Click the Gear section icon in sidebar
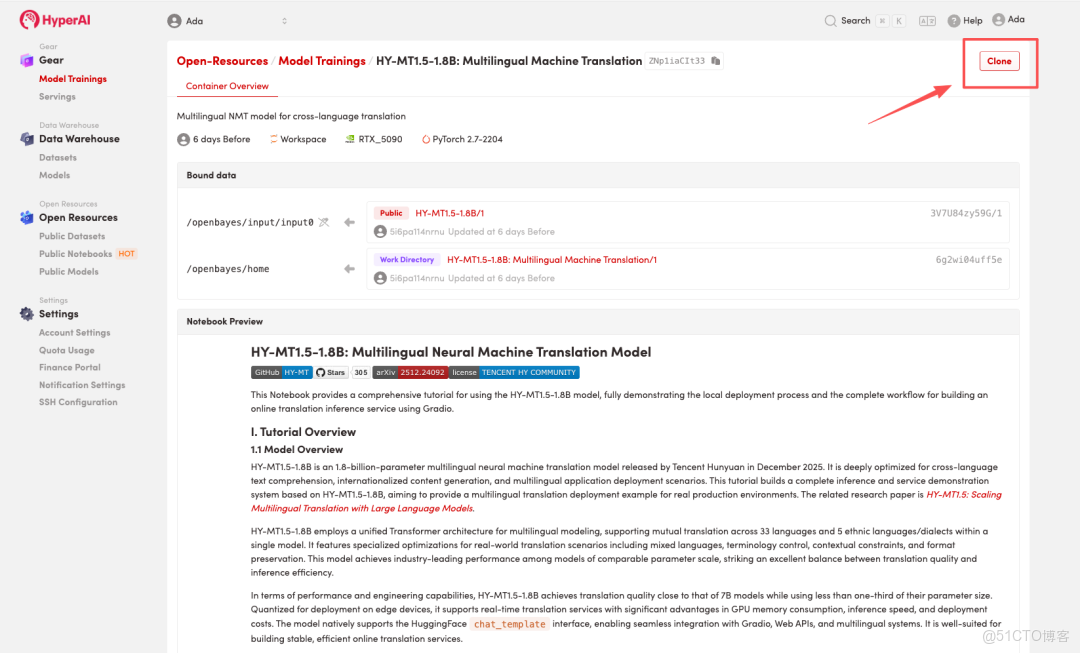Image resolution: width=1080 pixels, height=653 pixels. coord(27,60)
